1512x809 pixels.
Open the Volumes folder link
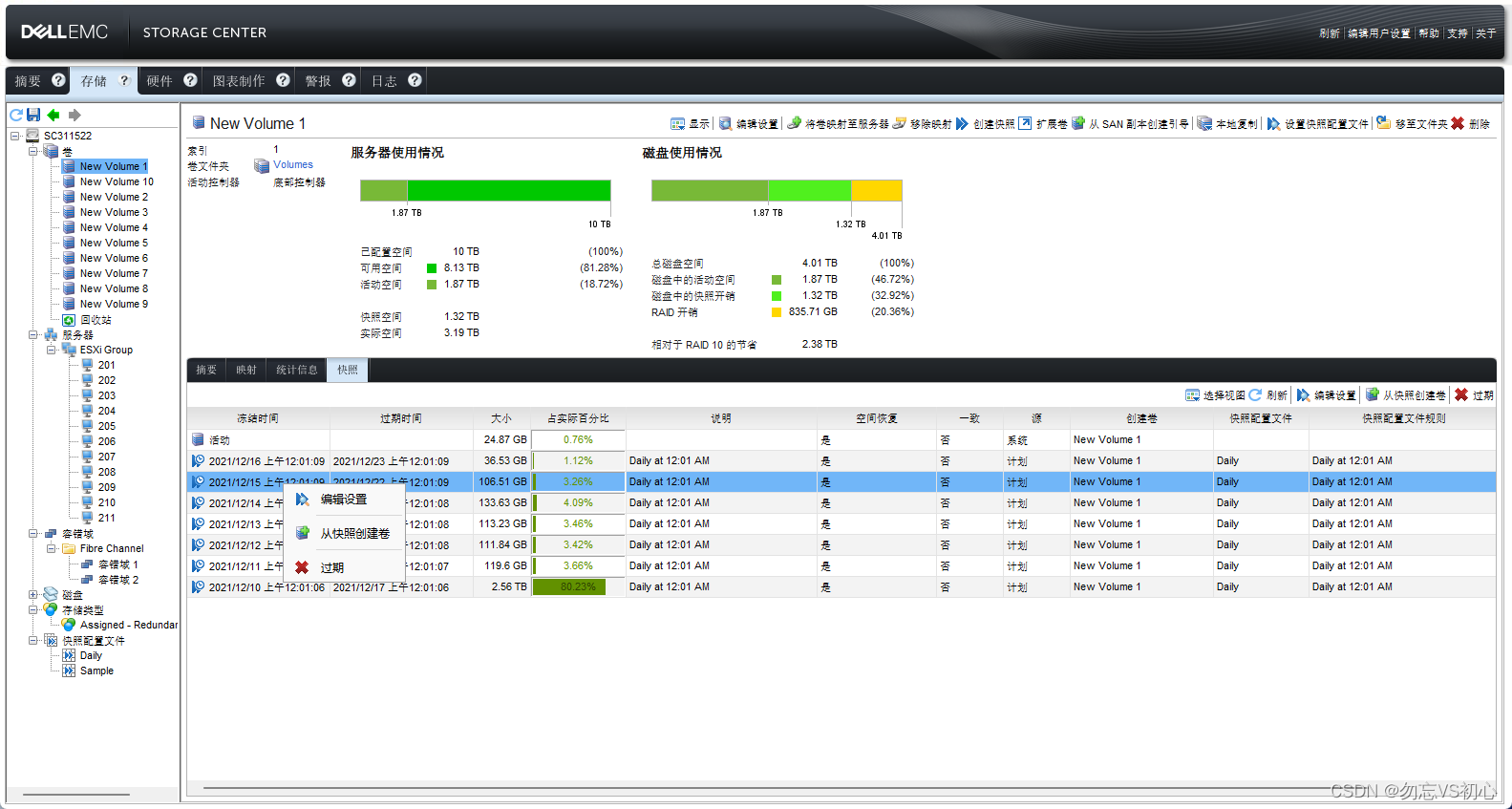292,164
